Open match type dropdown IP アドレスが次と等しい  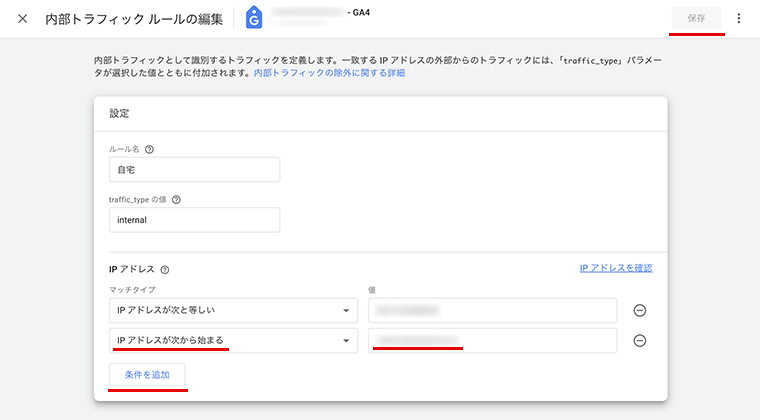pos(234,310)
